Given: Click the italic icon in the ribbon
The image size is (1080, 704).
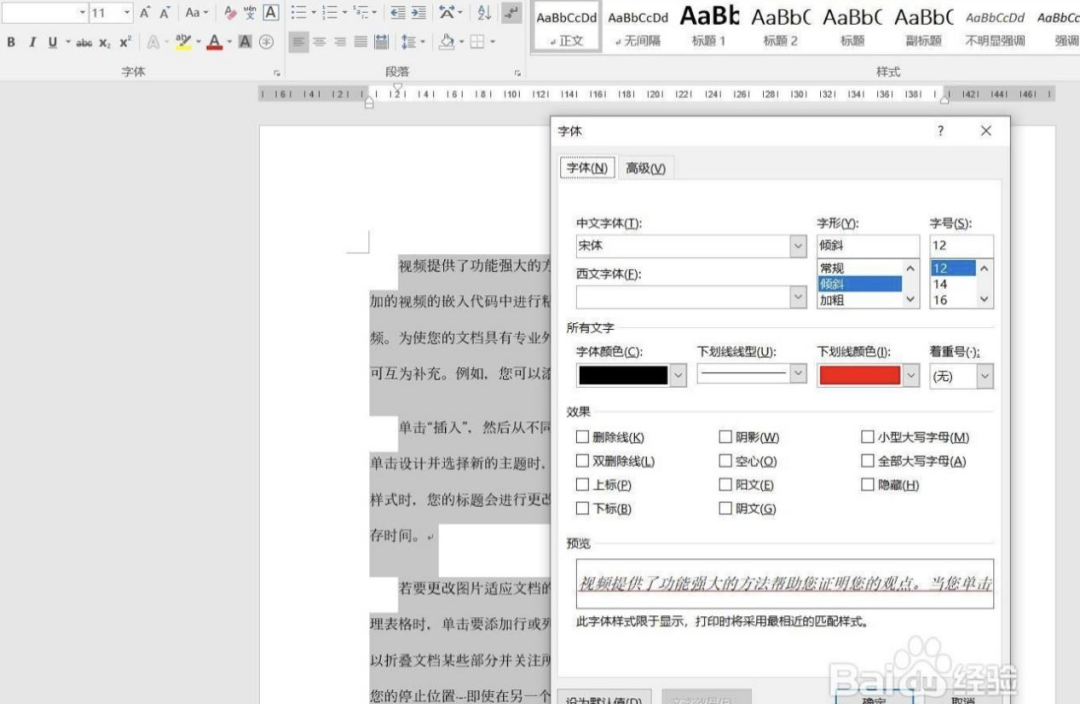Looking at the screenshot, I should (32, 42).
